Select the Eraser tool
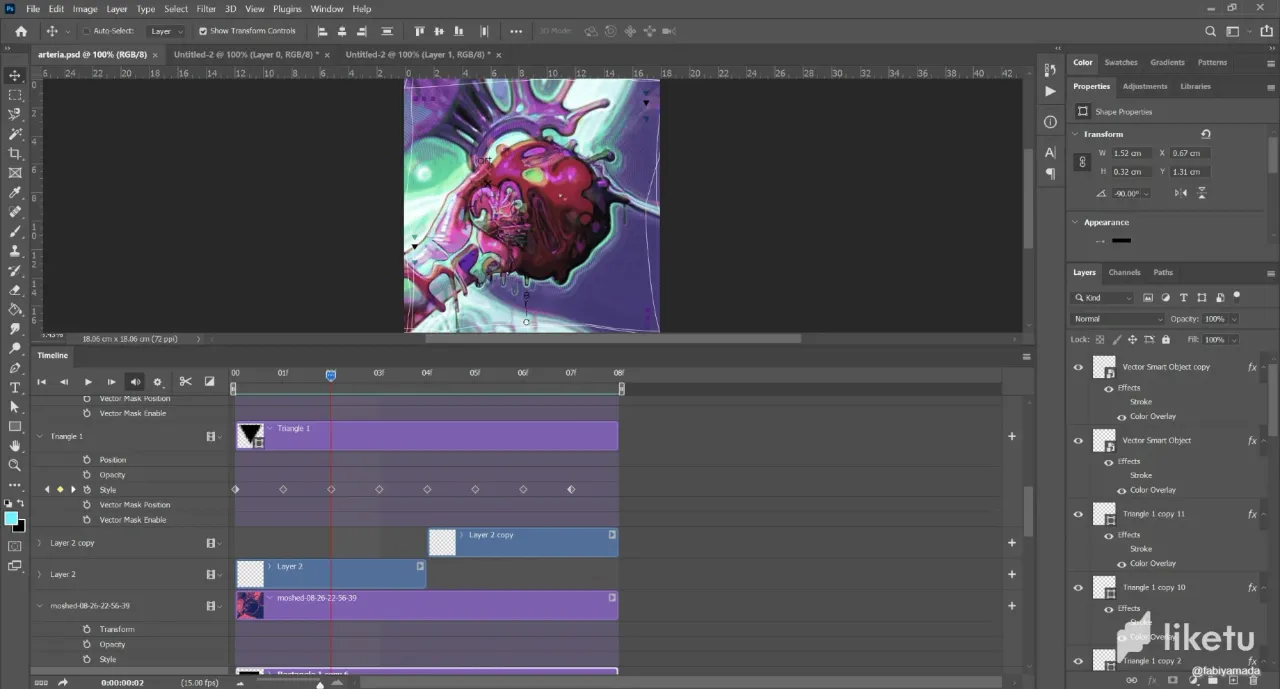Image resolution: width=1280 pixels, height=689 pixels. [15, 290]
